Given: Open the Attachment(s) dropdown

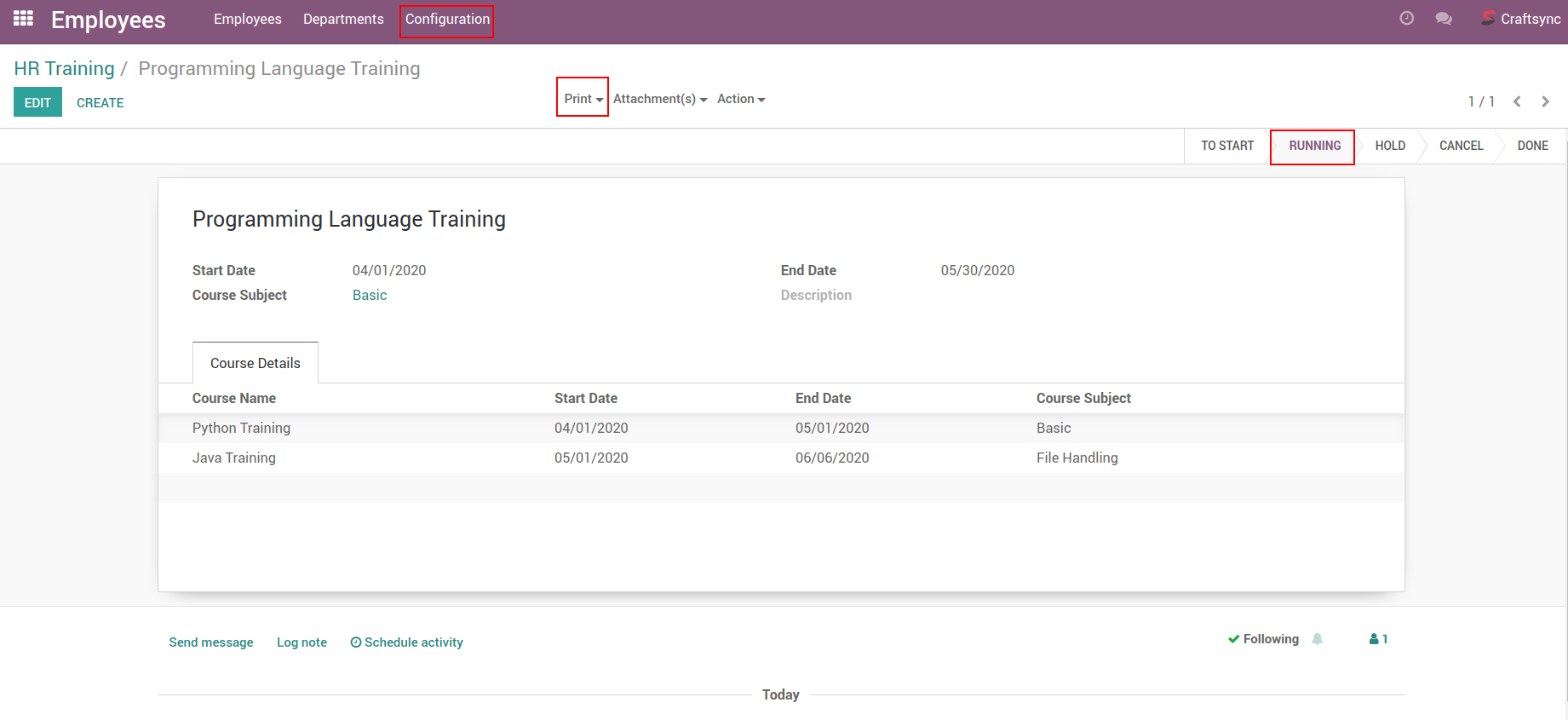Looking at the screenshot, I should pyautogui.click(x=659, y=99).
